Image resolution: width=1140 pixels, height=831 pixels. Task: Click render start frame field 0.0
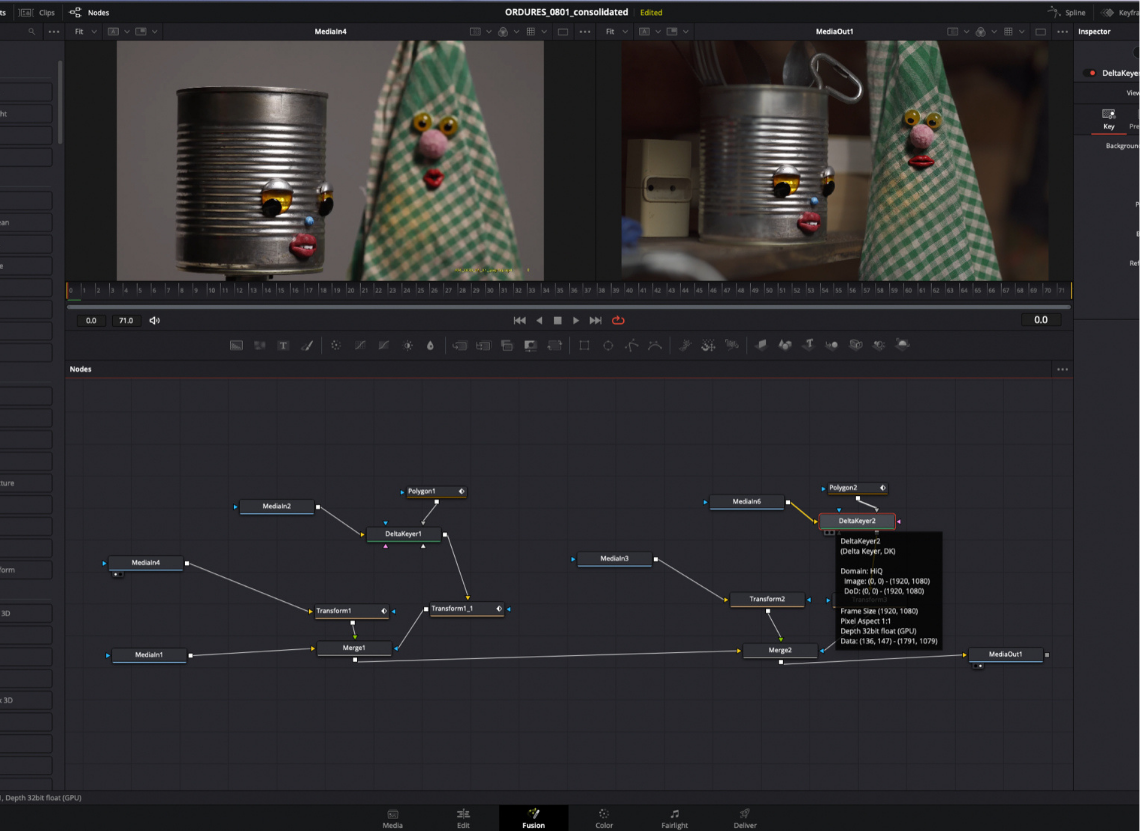pyautogui.click(x=91, y=320)
